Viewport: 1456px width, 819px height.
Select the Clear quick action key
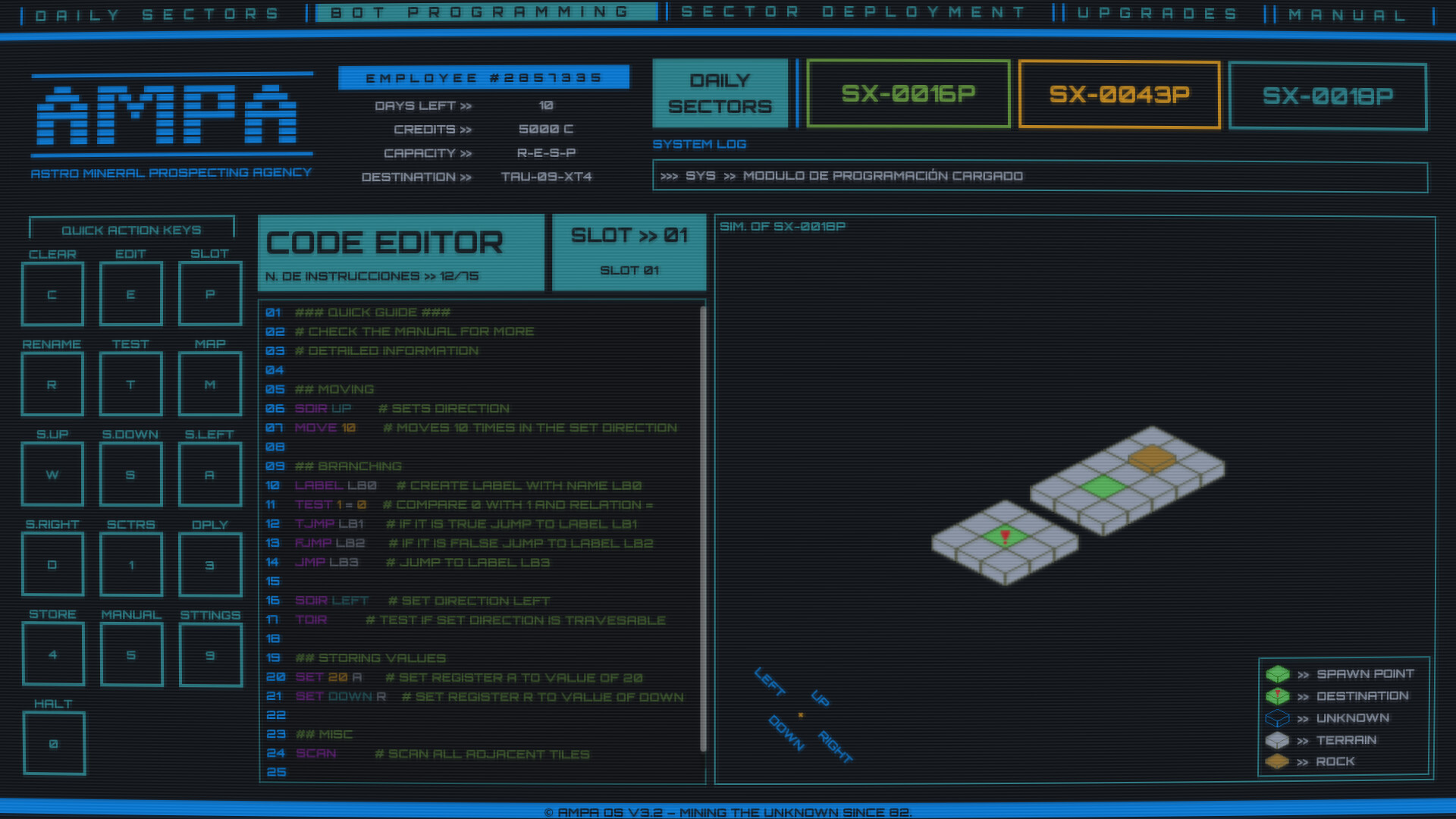52,293
